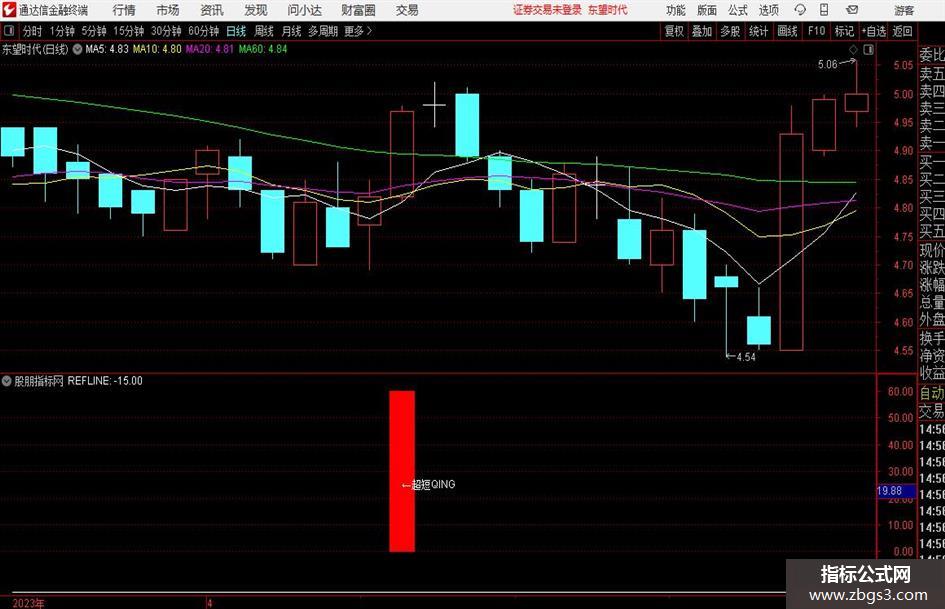The height and width of the screenshot is (609, 945).
Task: Click the 东望时代(日线) chart title
Action: pos(35,49)
